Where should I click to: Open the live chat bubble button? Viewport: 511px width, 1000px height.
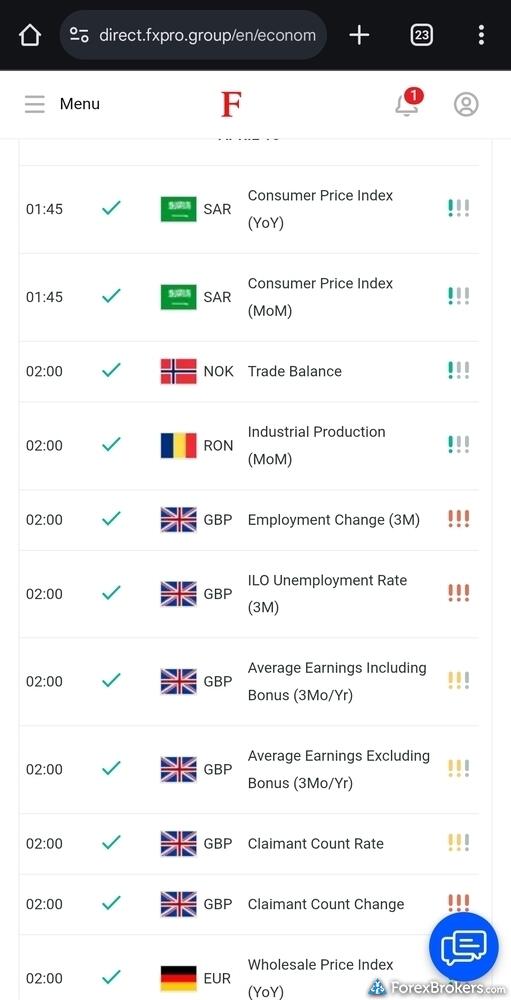click(x=463, y=946)
